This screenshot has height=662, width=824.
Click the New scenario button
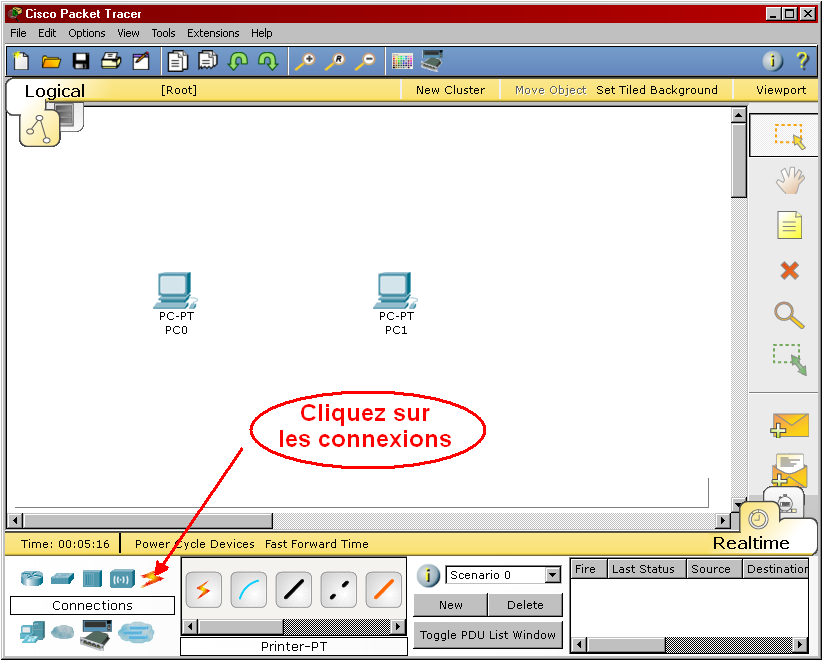coord(450,605)
